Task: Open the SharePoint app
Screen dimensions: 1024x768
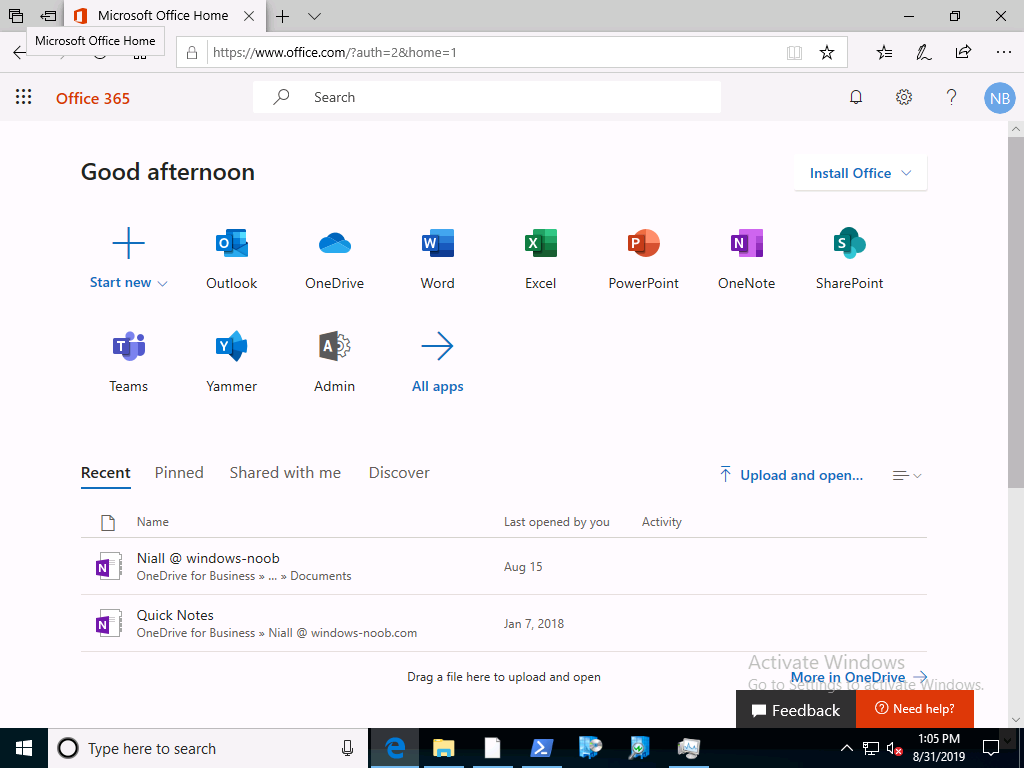Action: (850, 259)
